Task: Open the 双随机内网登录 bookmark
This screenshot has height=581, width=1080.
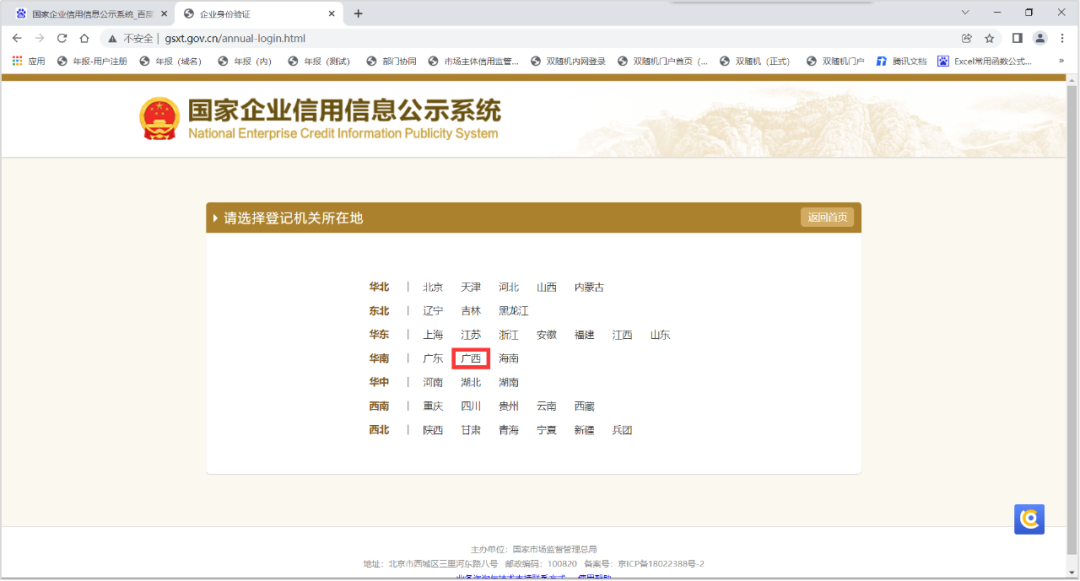Action: (568, 61)
